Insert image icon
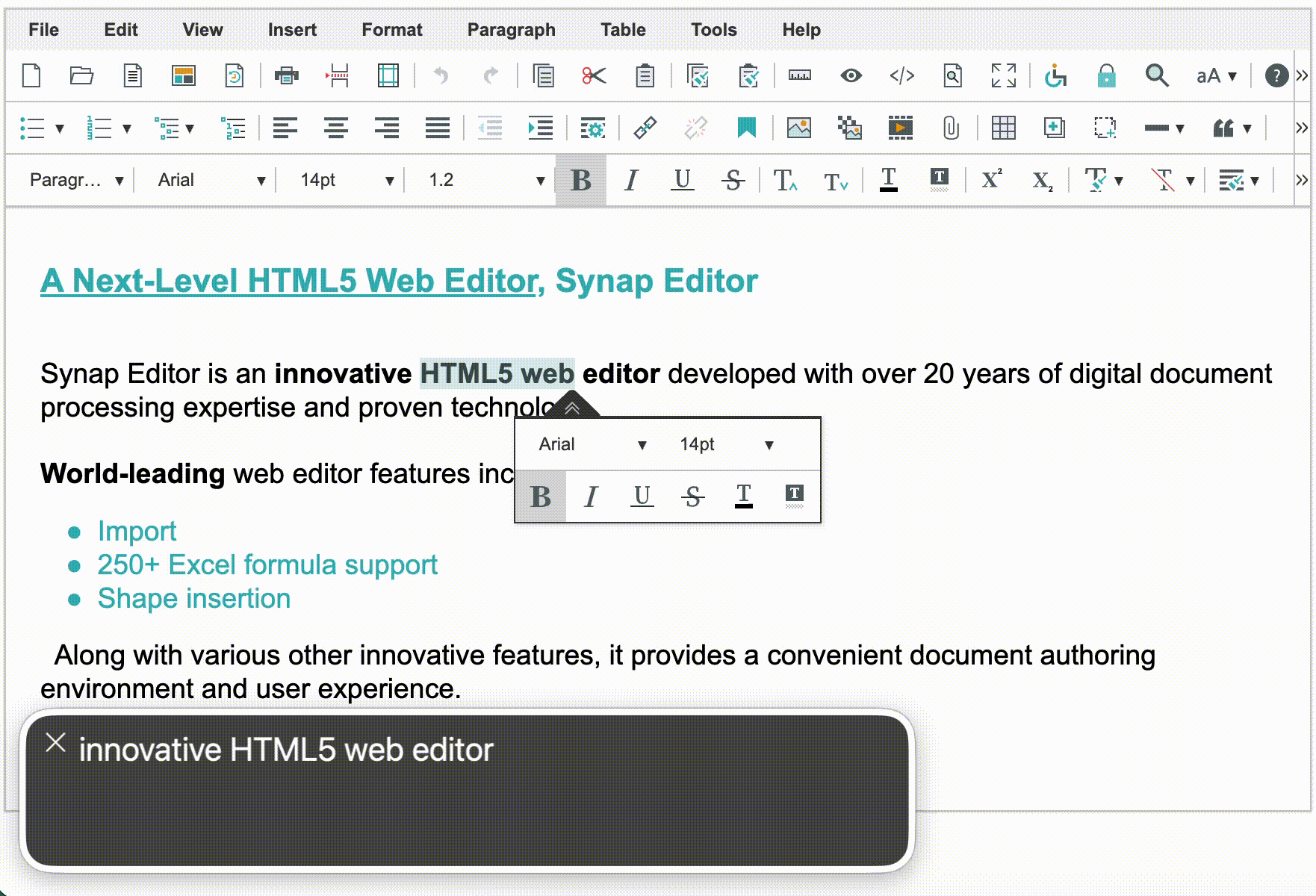1316x896 pixels. 799,128
